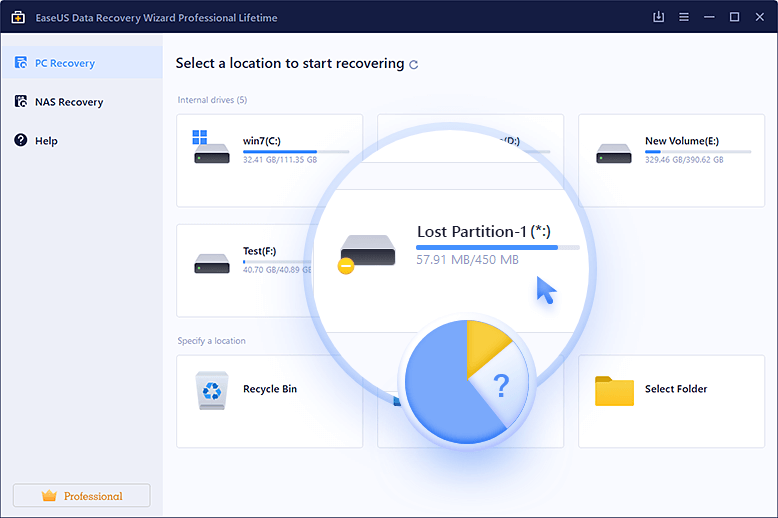
Task: Click the EaseUS app logo in title bar
Action: pyautogui.click(x=18, y=17)
